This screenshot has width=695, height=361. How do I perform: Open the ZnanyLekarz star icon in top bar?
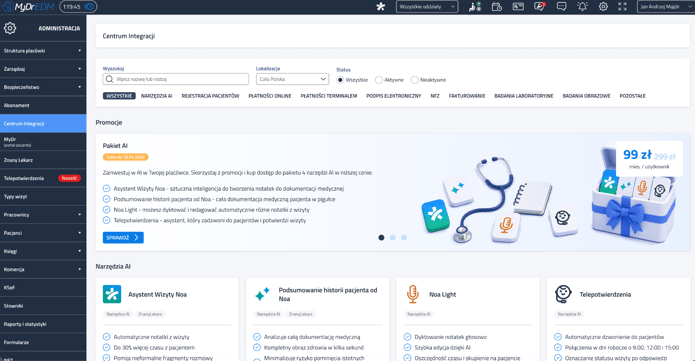point(381,7)
